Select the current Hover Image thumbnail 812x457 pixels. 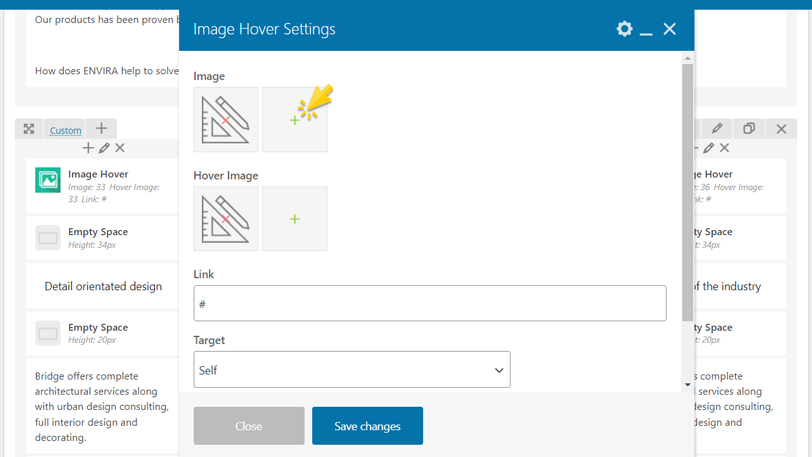[226, 219]
